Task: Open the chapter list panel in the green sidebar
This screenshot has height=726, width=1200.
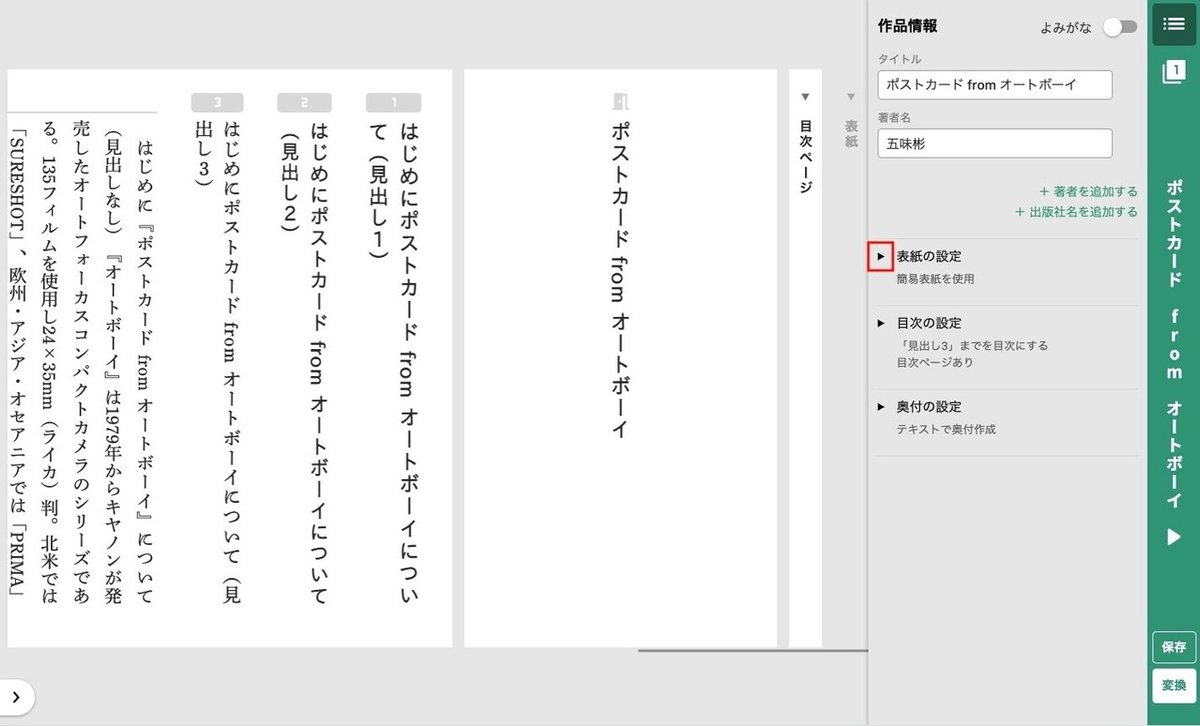Action: pos(1173,24)
